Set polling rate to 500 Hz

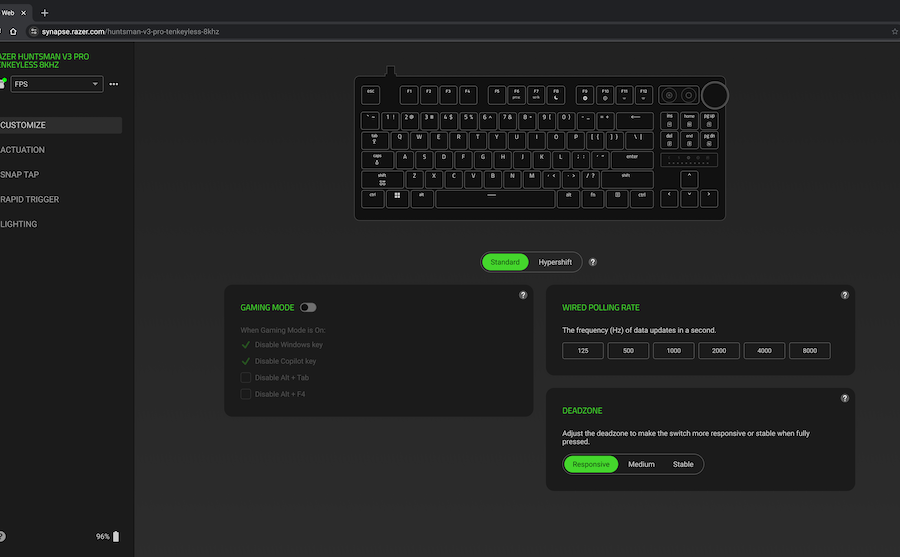(628, 350)
